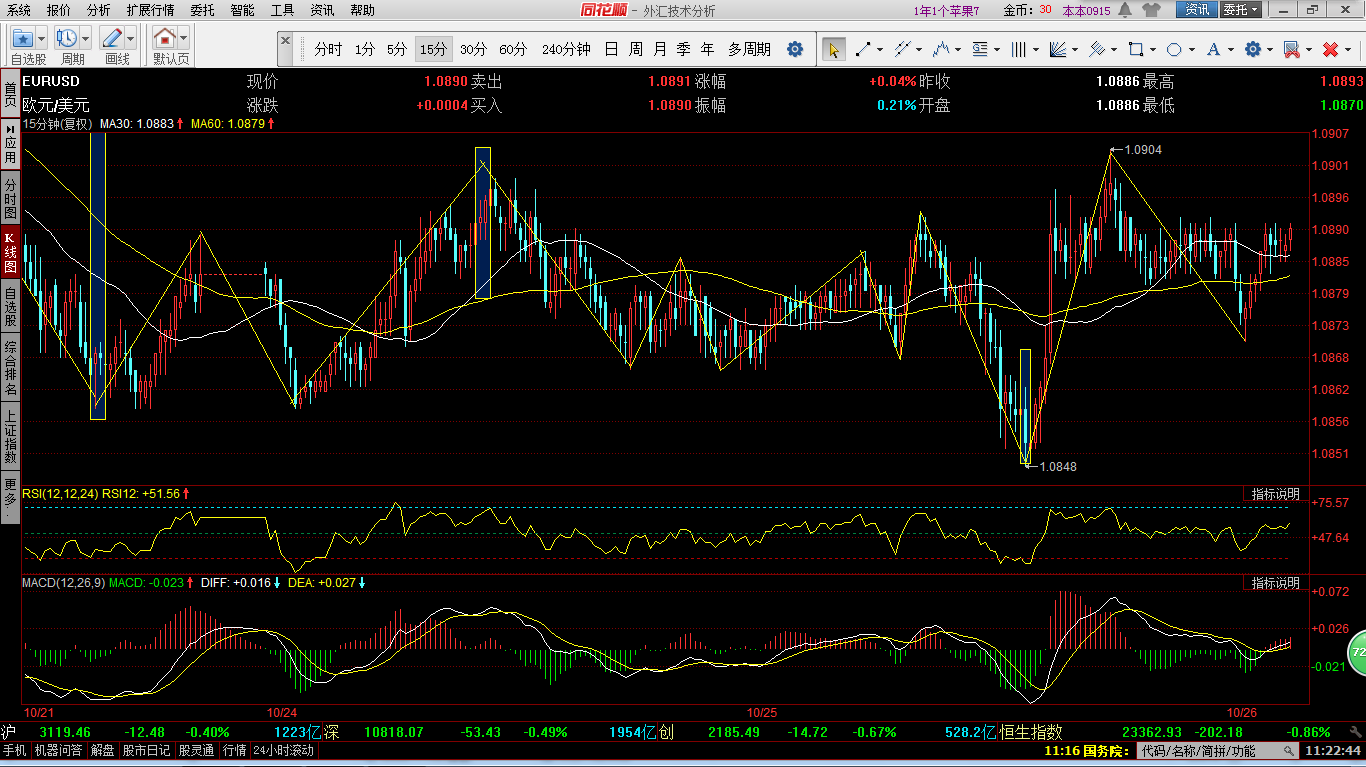This screenshot has height=767, width=1366.
Task: Open the 扩展行情 menu
Action: click(150, 10)
